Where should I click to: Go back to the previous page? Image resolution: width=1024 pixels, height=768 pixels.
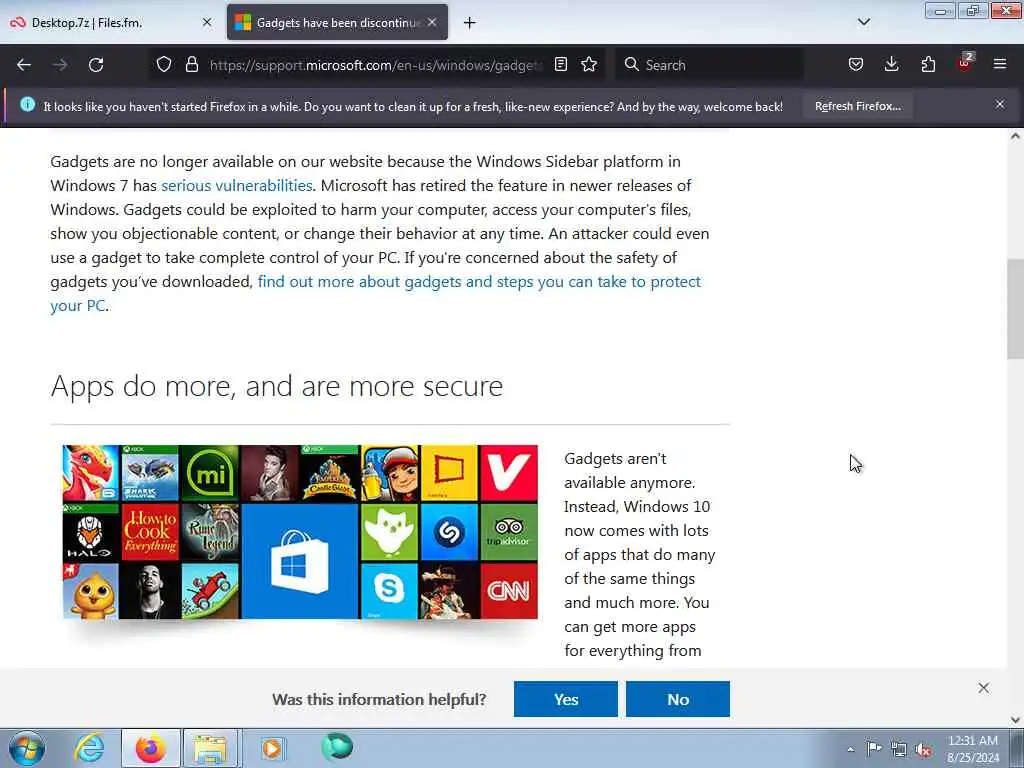coord(24,65)
